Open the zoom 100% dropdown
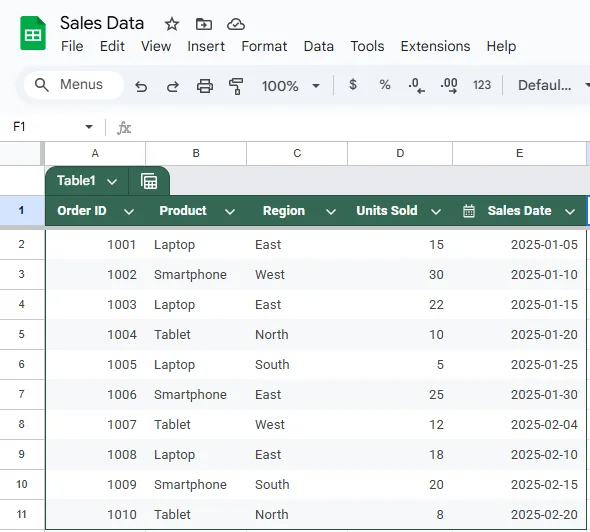The image size is (590, 532). (290, 86)
